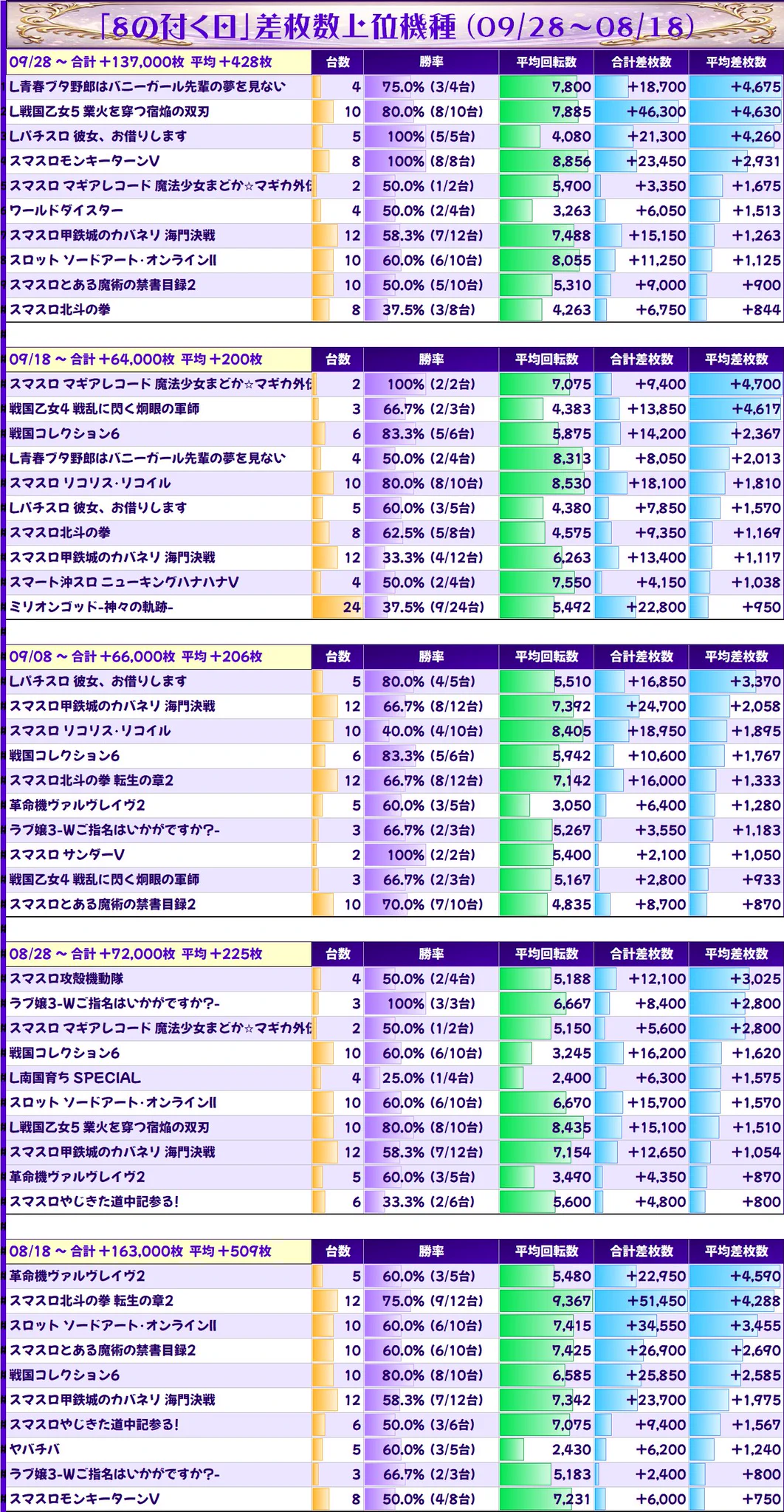Click +3,370 average difference value
Image resolution: width=784 pixels, height=1512 pixels.
point(736,682)
